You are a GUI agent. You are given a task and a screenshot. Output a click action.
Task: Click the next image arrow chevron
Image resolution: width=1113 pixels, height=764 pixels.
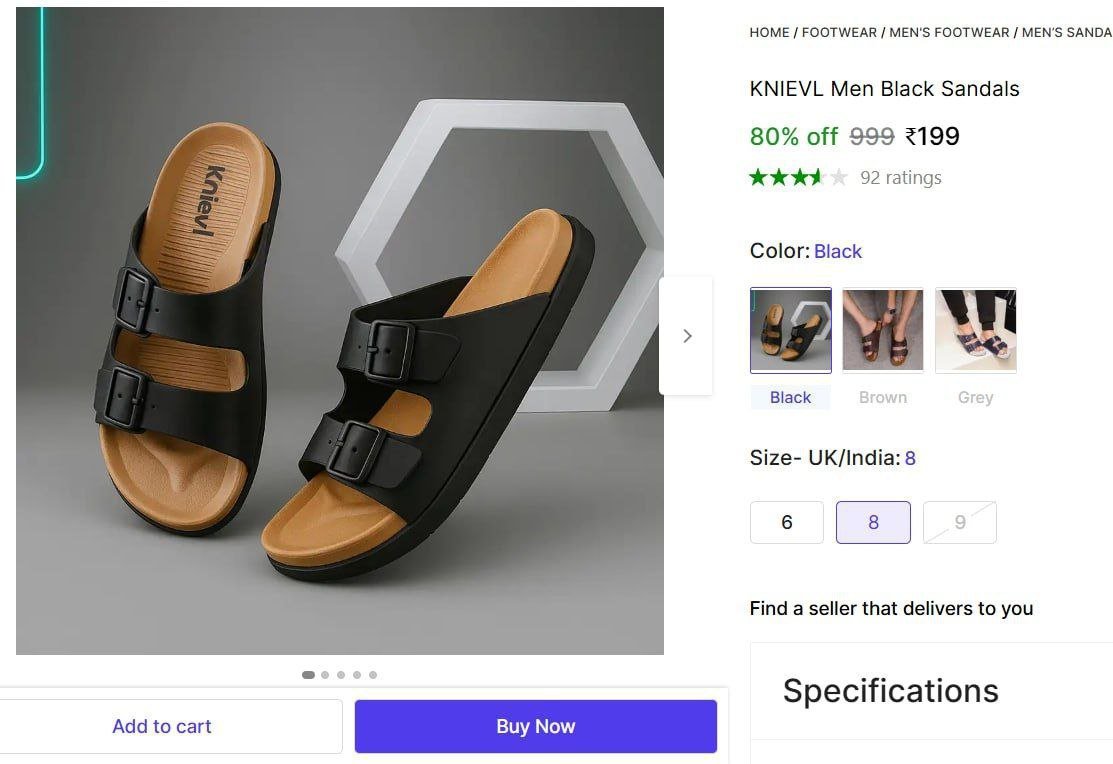[687, 336]
